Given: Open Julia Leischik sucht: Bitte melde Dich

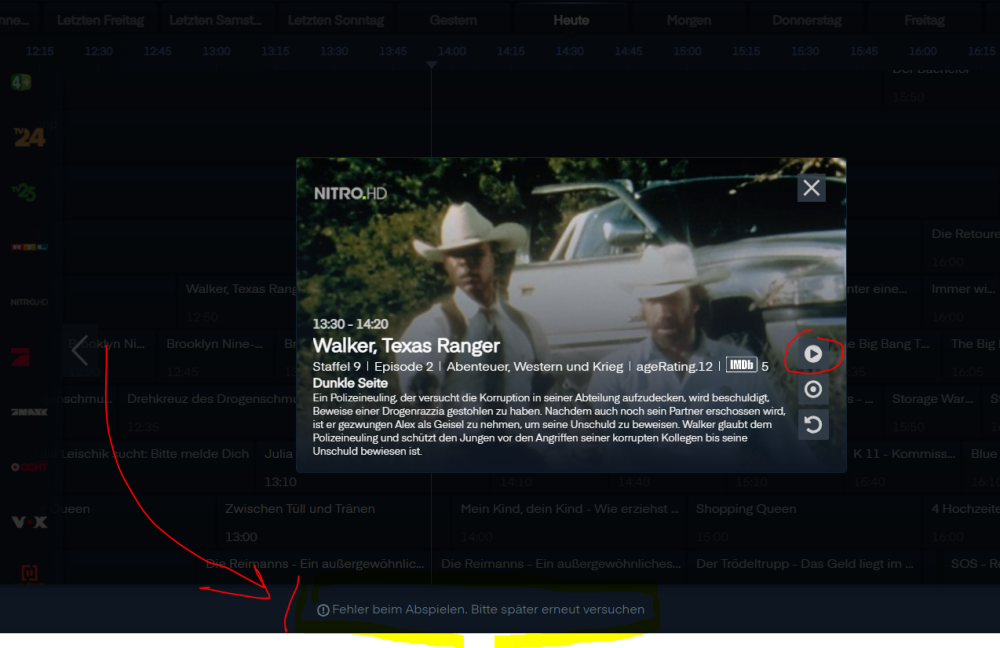Looking at the screenshot, I should [157, 467].
